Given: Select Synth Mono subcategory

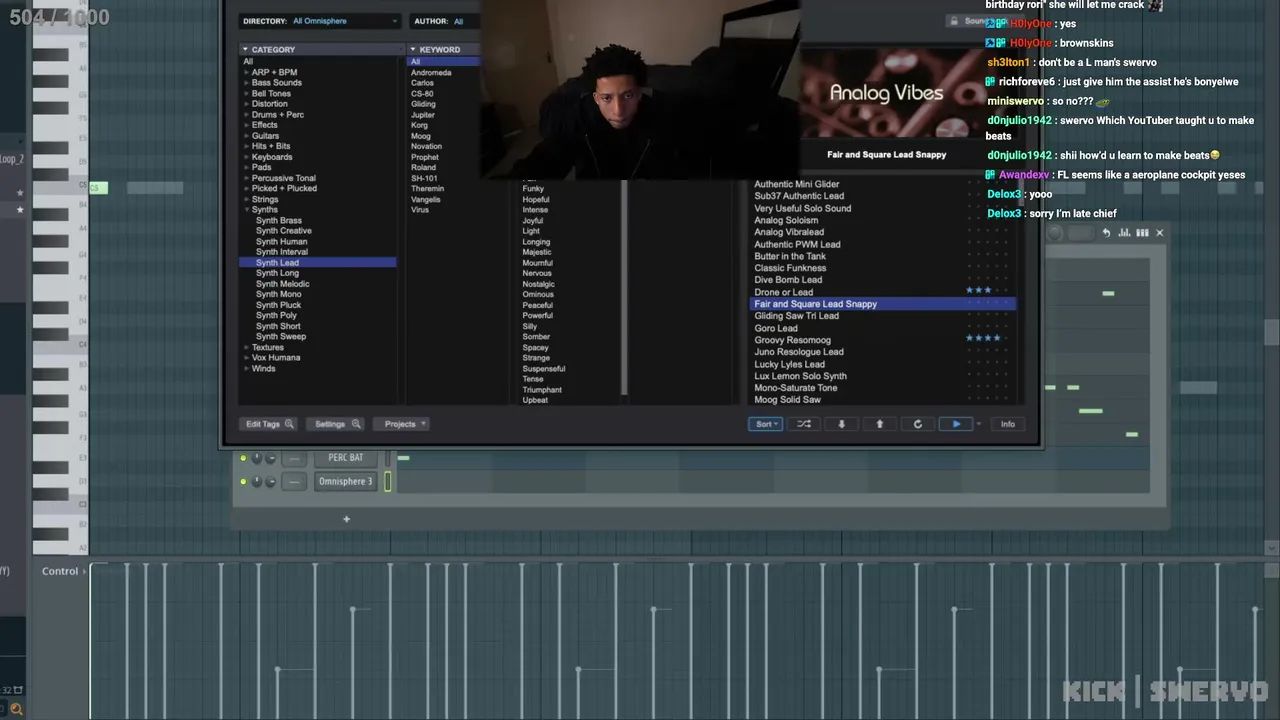Looking at the screenshot, I should click(278, 294).
